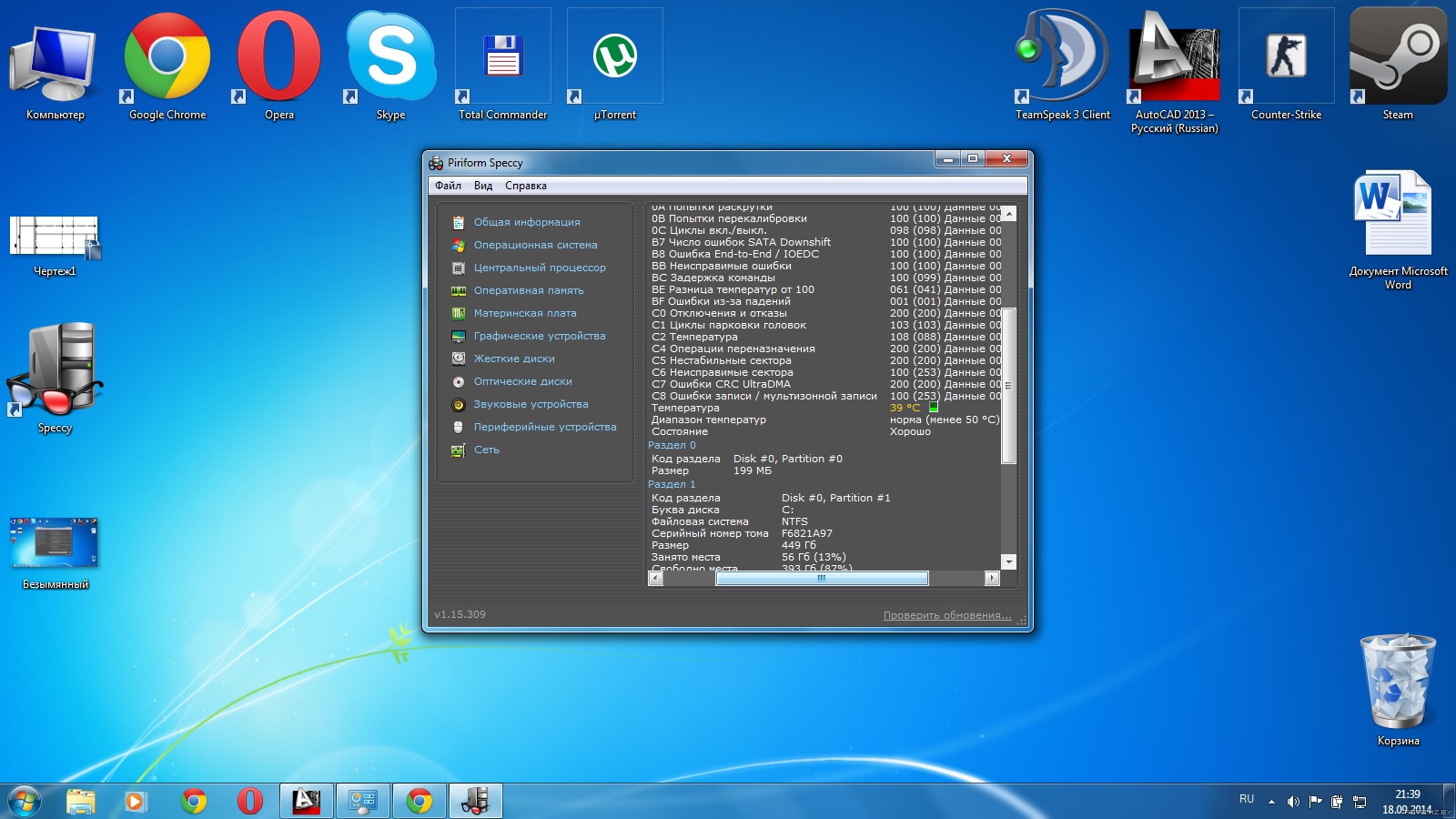Select the Раздел 0 heading

672,445
